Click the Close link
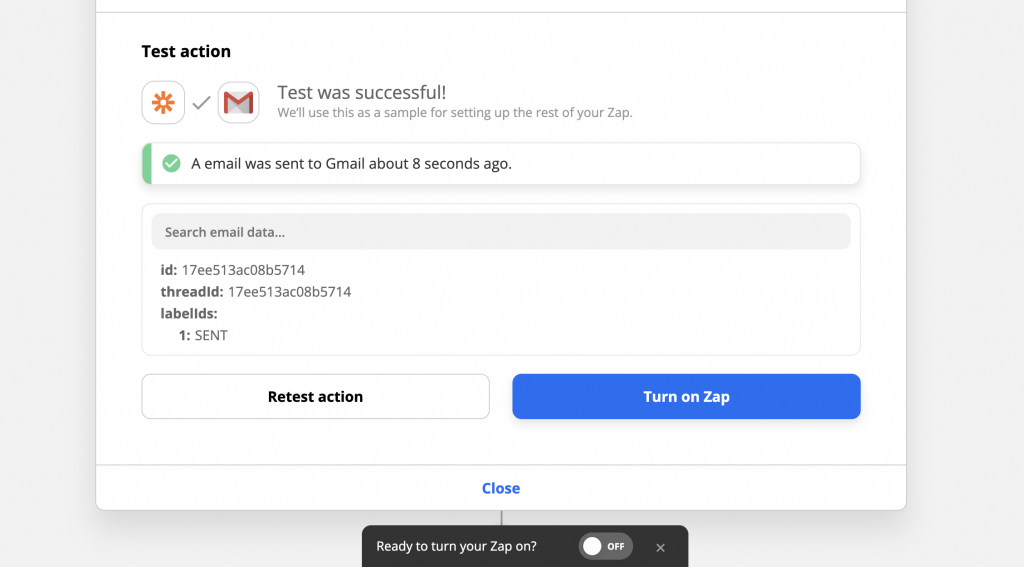1024x567 pixels. (501, 489)
